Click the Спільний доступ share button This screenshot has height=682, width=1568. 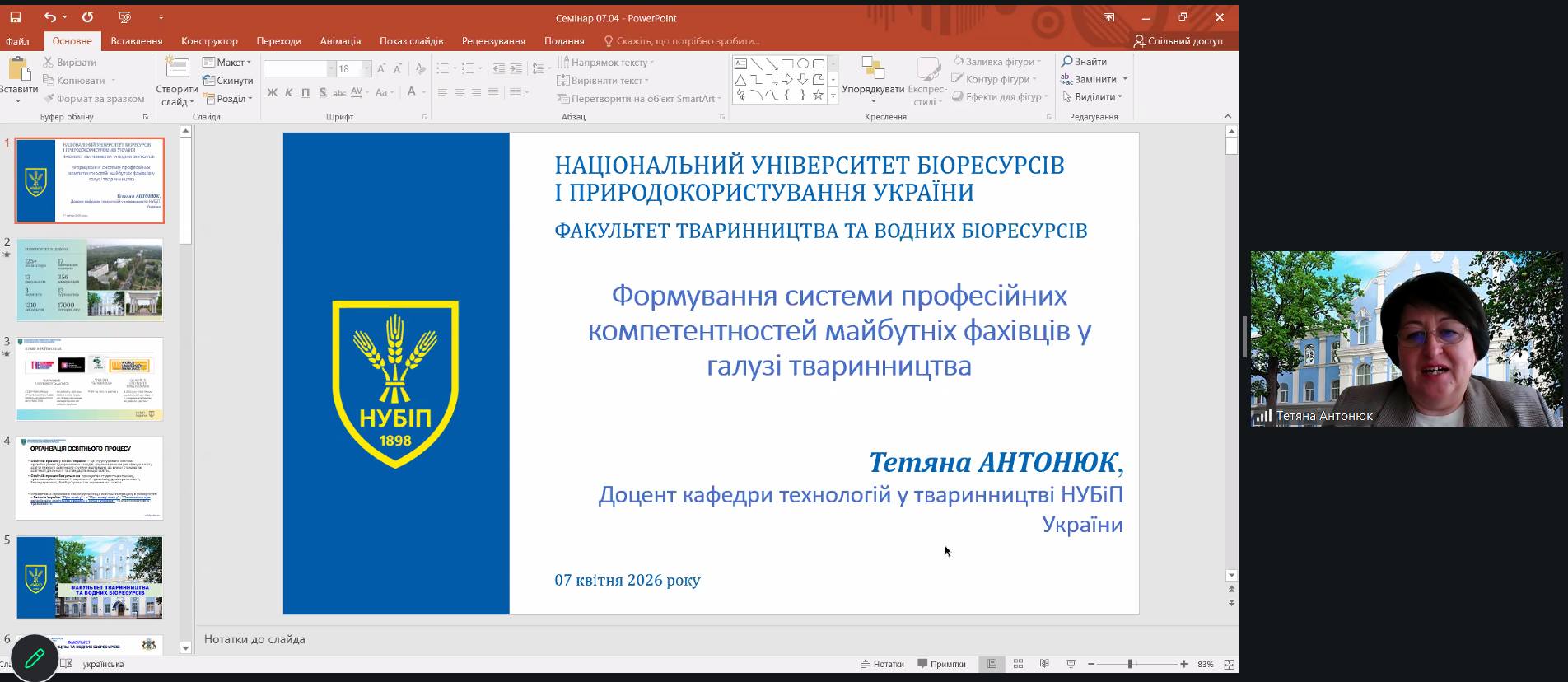1178,41
